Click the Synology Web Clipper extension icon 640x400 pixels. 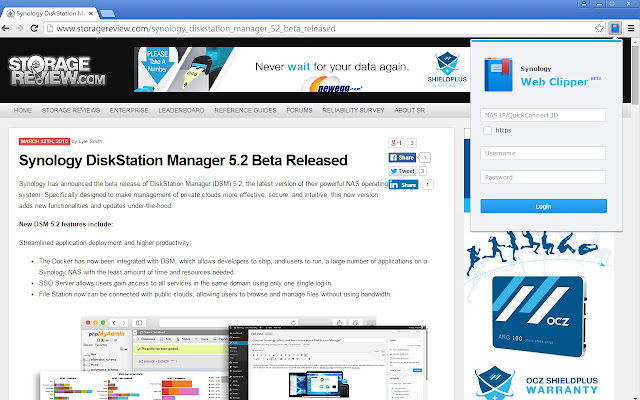tap(615, 28)
